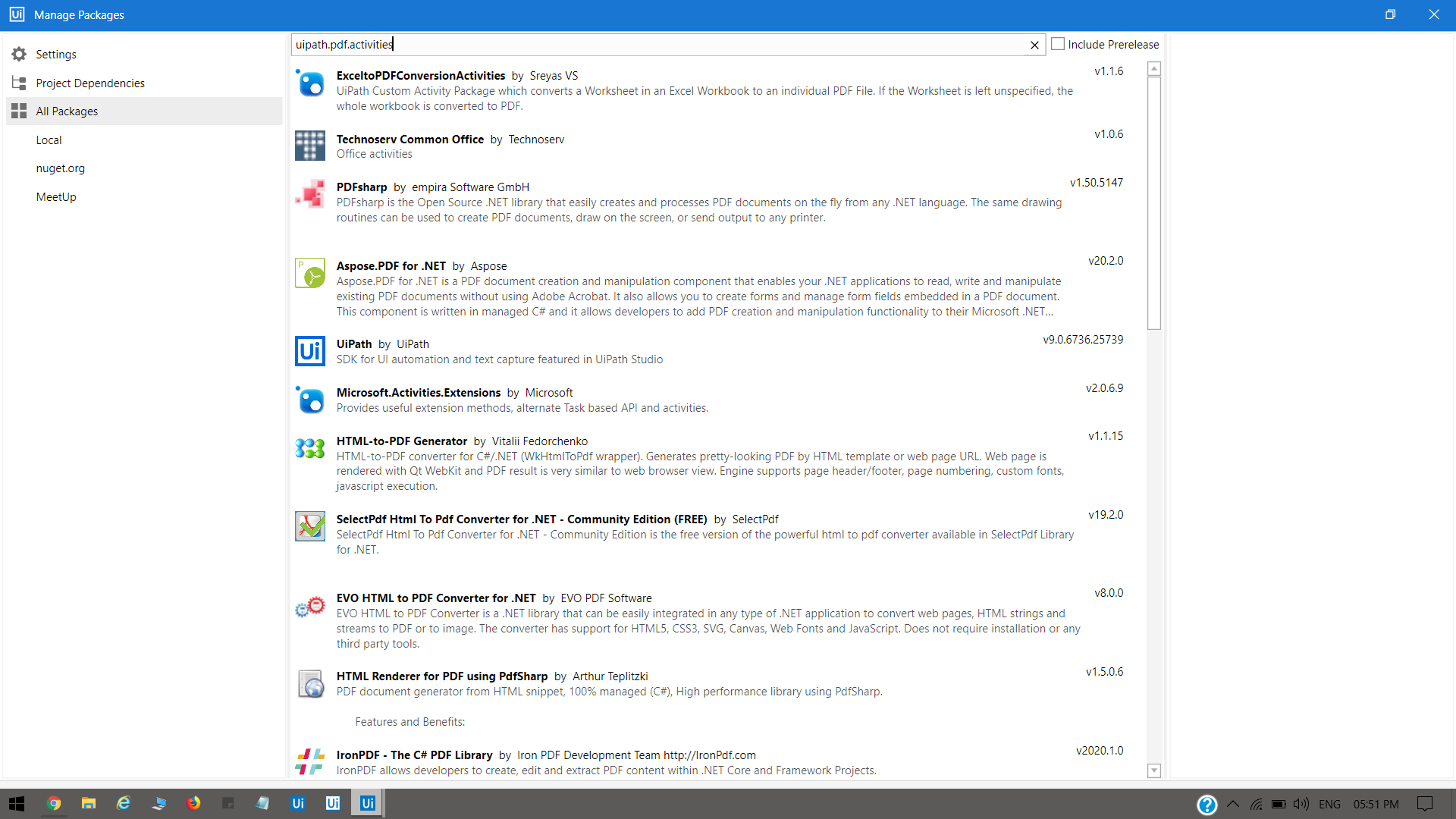Click the Microsoft.Activities.Extensions package icon
Image resolution: width=1456 pixels, height=819 pixels.
pos(310,400)
